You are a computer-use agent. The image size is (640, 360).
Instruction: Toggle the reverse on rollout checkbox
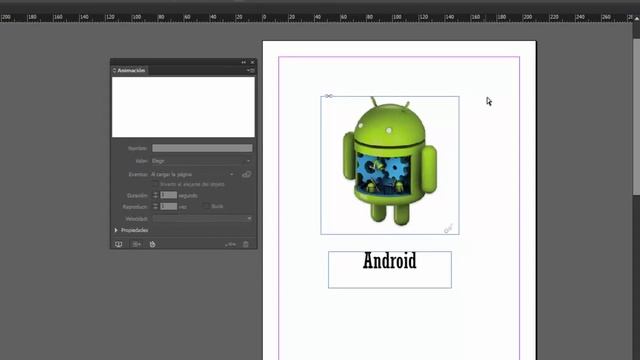tap(156, 184)
